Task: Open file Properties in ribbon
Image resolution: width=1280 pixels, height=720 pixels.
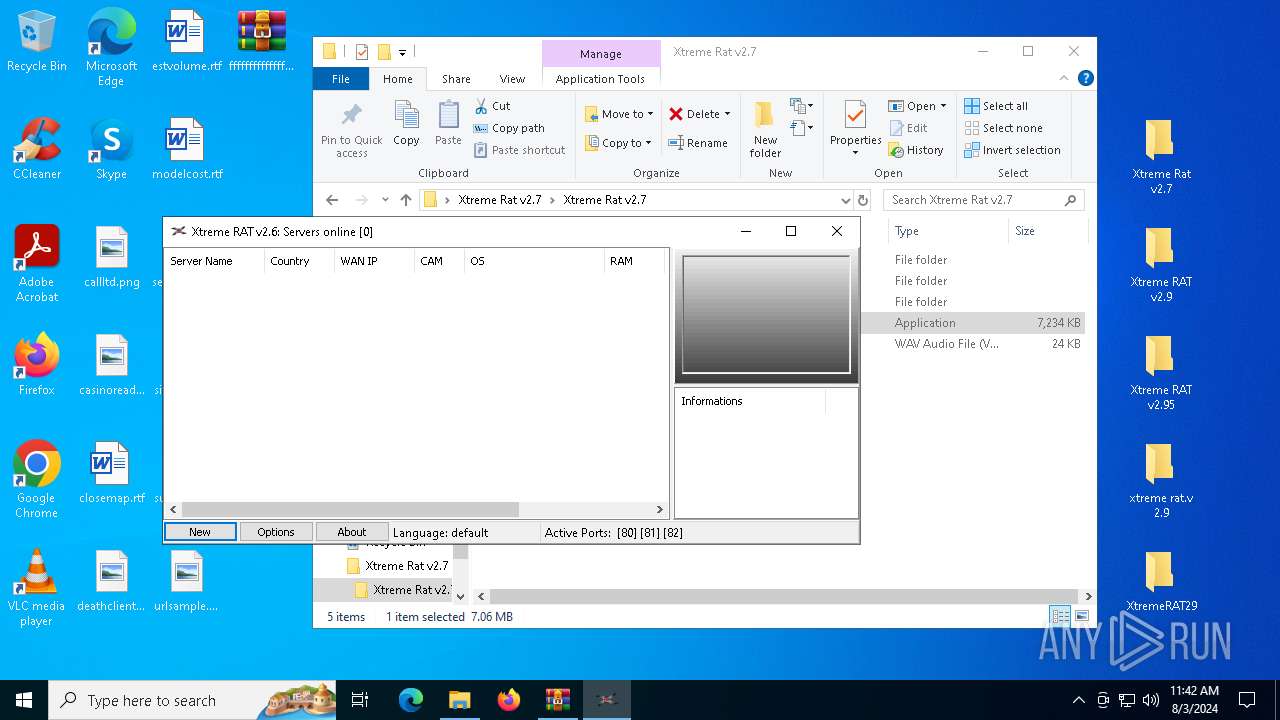Action: pyautogui.click(x=855, y=129)
